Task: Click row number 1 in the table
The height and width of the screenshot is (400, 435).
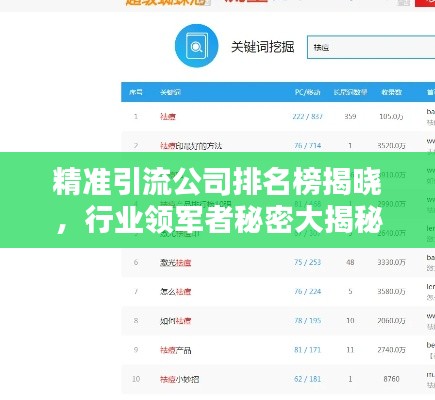Action: [136, 116]
